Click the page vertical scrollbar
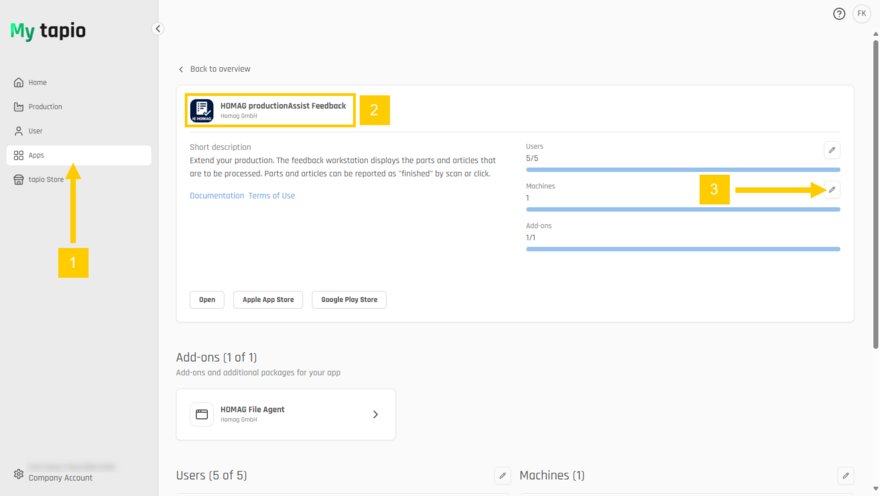The height and width of the screenshot is (496, 880). coord(876,194)
